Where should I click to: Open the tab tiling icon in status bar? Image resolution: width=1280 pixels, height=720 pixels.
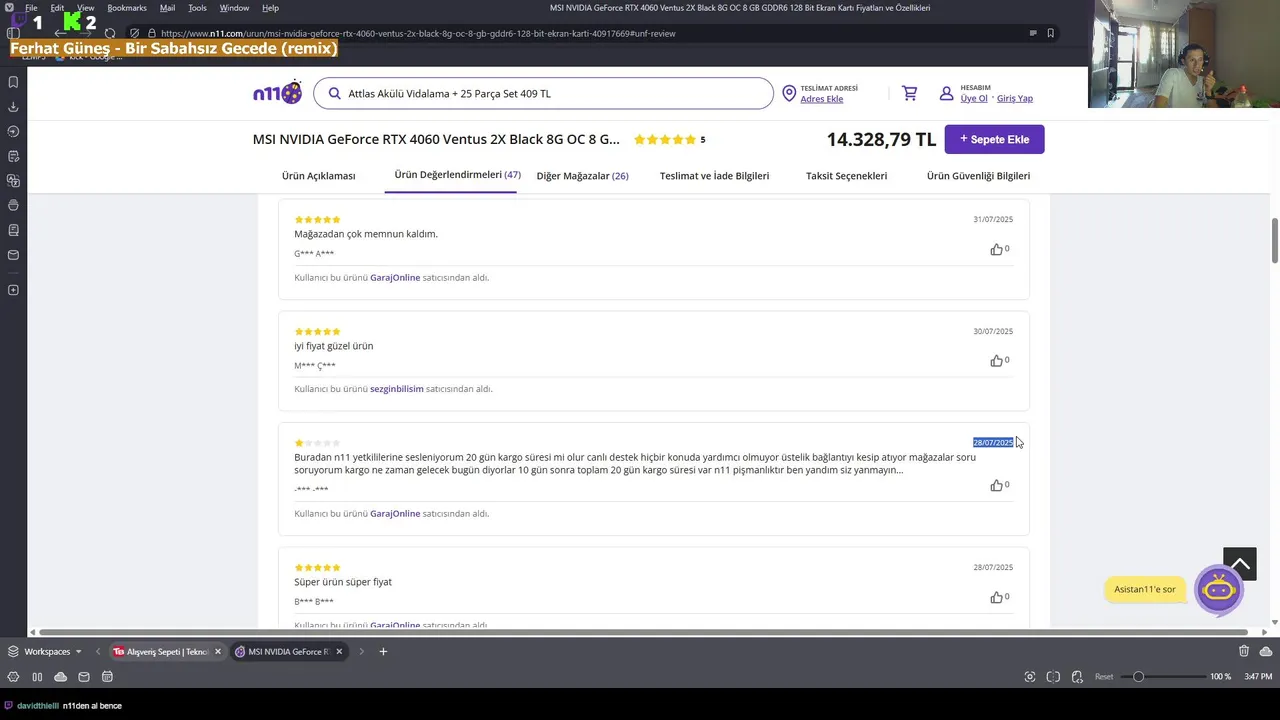(x=1053, y=677)
